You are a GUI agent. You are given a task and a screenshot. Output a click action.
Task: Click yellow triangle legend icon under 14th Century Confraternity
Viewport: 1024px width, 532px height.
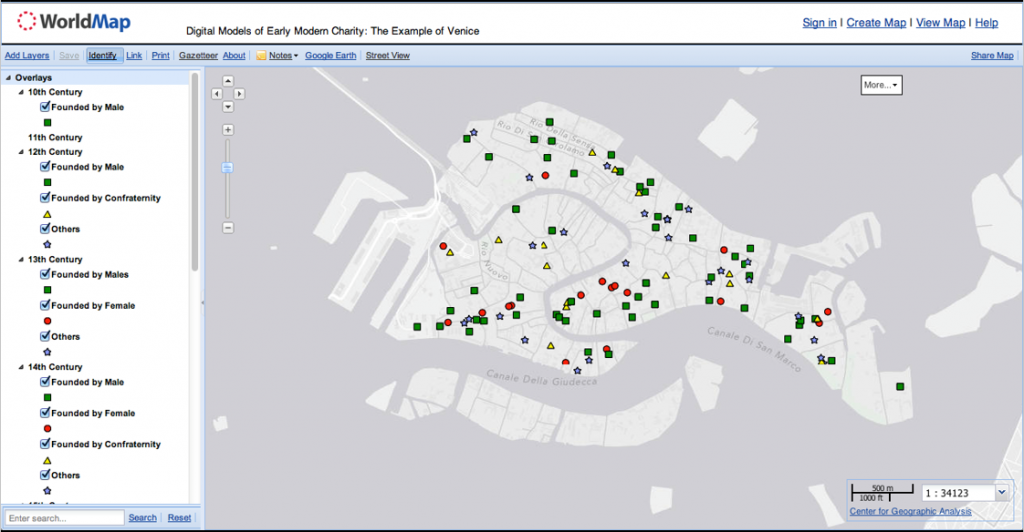tap(47, 460)
